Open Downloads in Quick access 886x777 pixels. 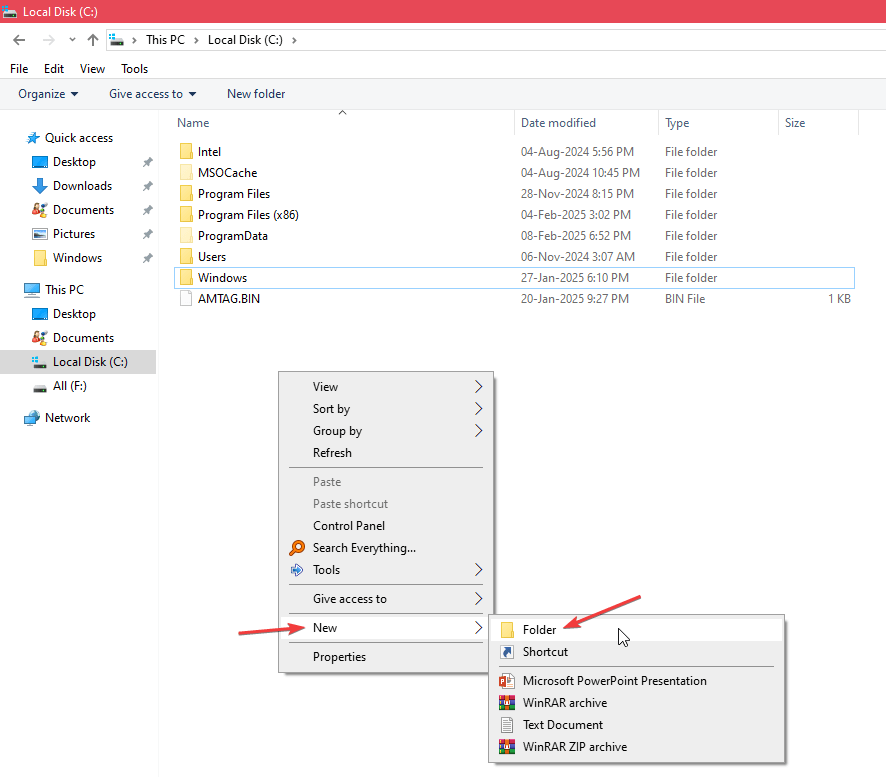click(81, 186)
